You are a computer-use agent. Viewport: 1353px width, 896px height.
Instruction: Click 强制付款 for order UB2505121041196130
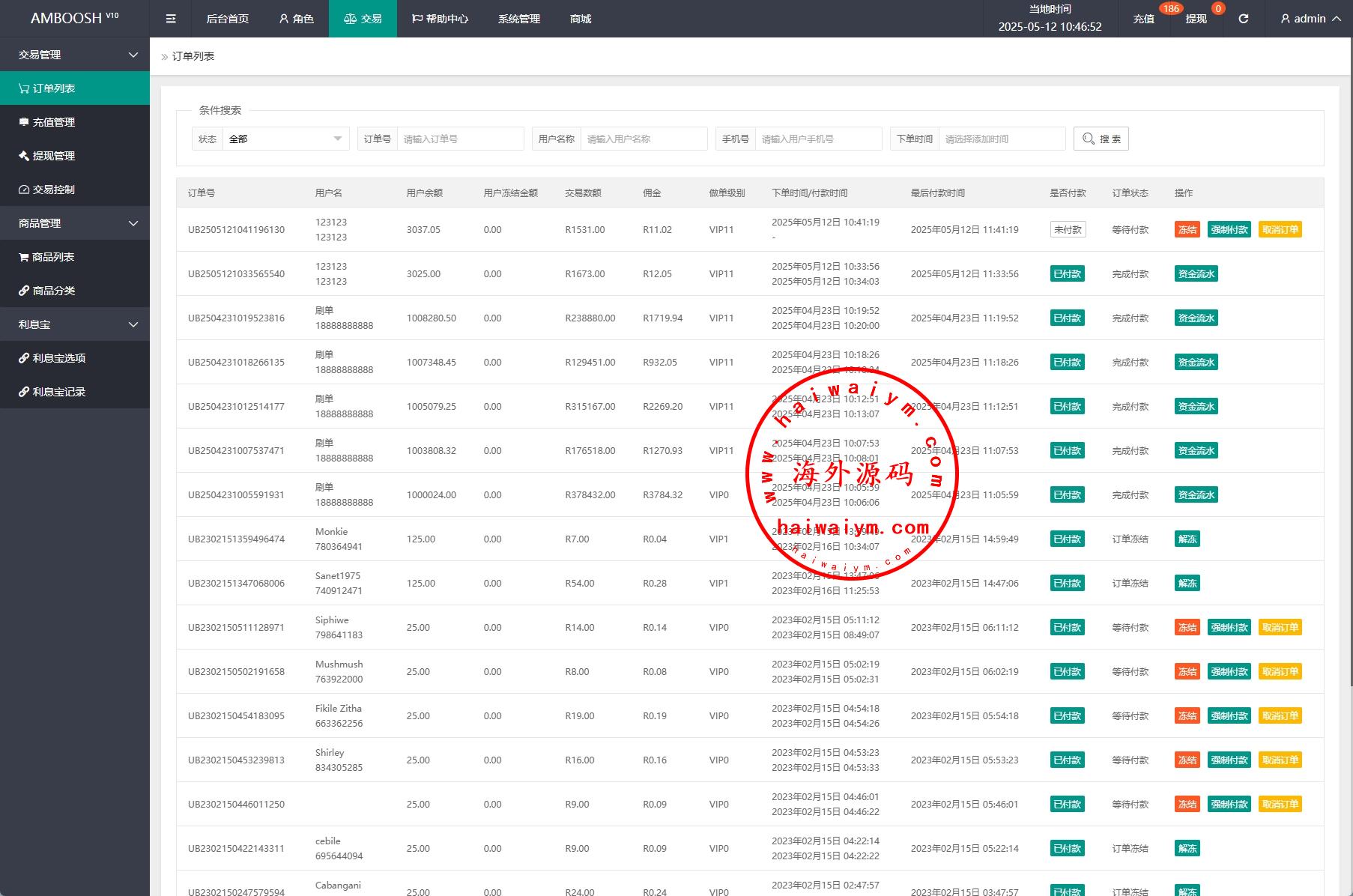[x=1229, y=230]
